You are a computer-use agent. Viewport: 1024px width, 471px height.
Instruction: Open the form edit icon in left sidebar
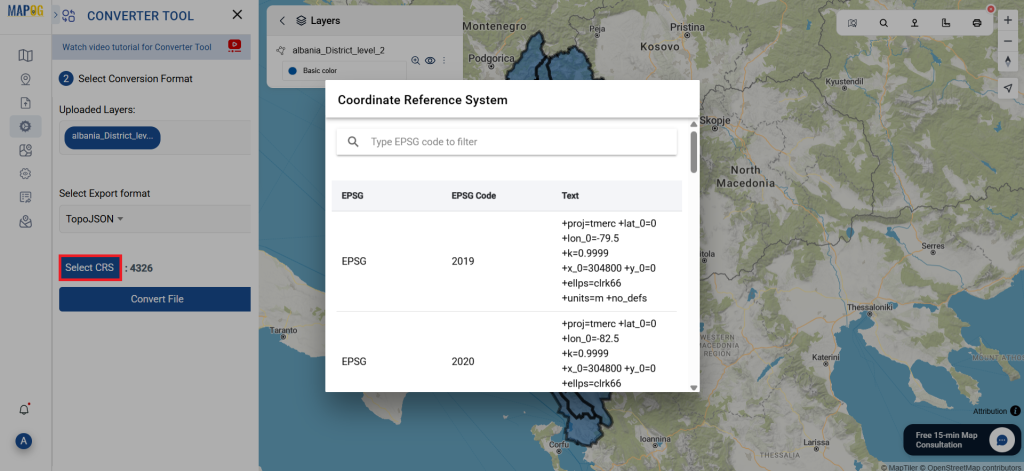click(25, 197)
